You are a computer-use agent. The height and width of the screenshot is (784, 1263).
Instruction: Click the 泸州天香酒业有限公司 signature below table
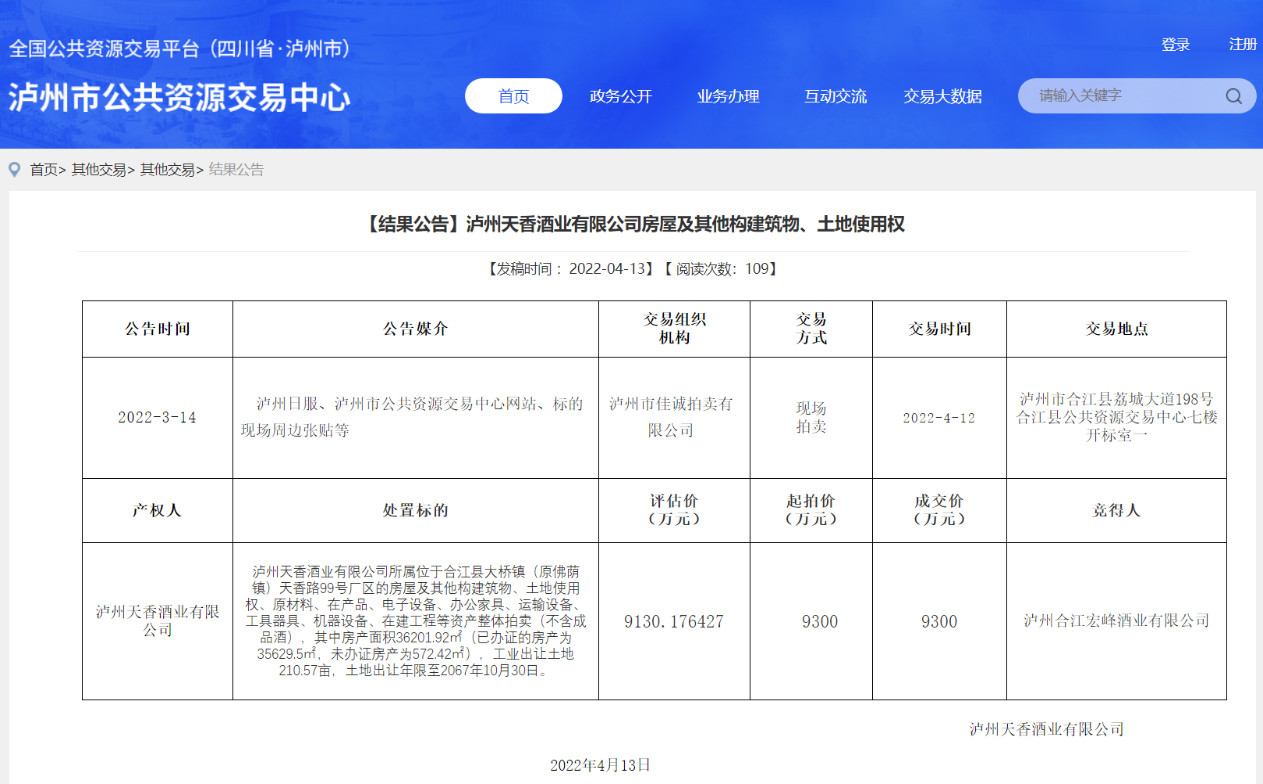pyautogui.click(x=1047, y=729)
